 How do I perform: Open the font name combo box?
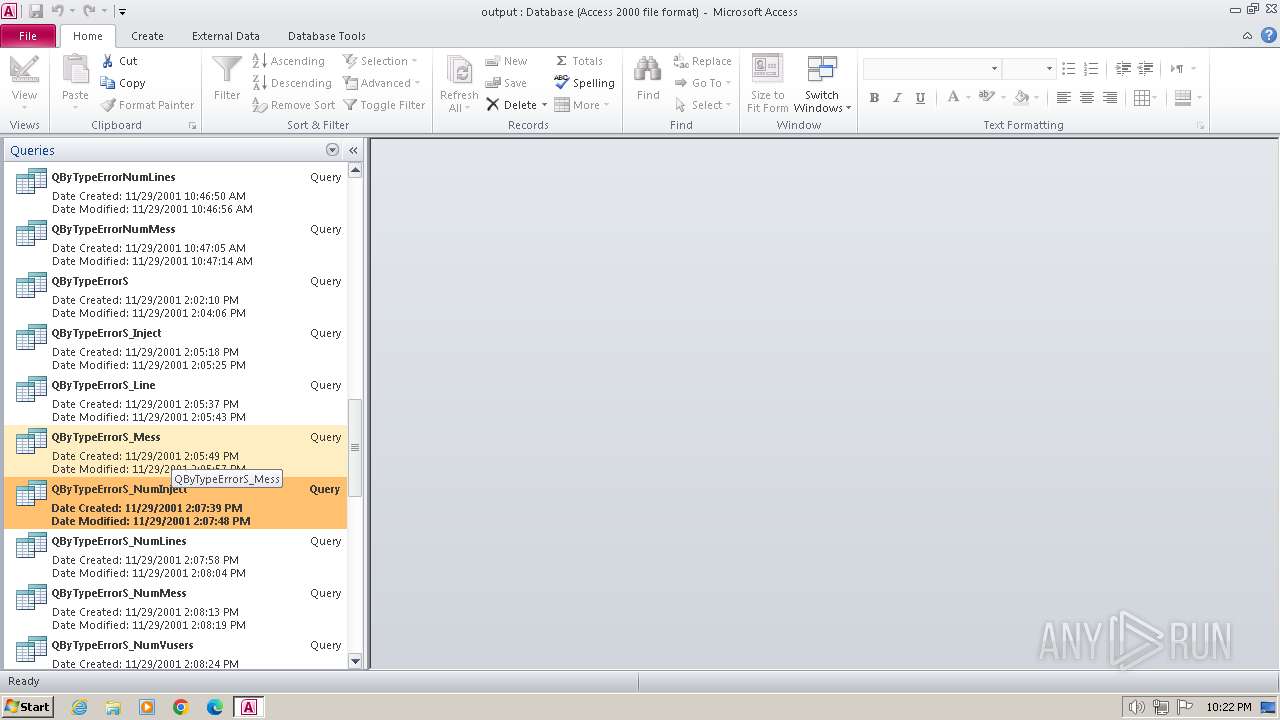click(x=931, y=68)
